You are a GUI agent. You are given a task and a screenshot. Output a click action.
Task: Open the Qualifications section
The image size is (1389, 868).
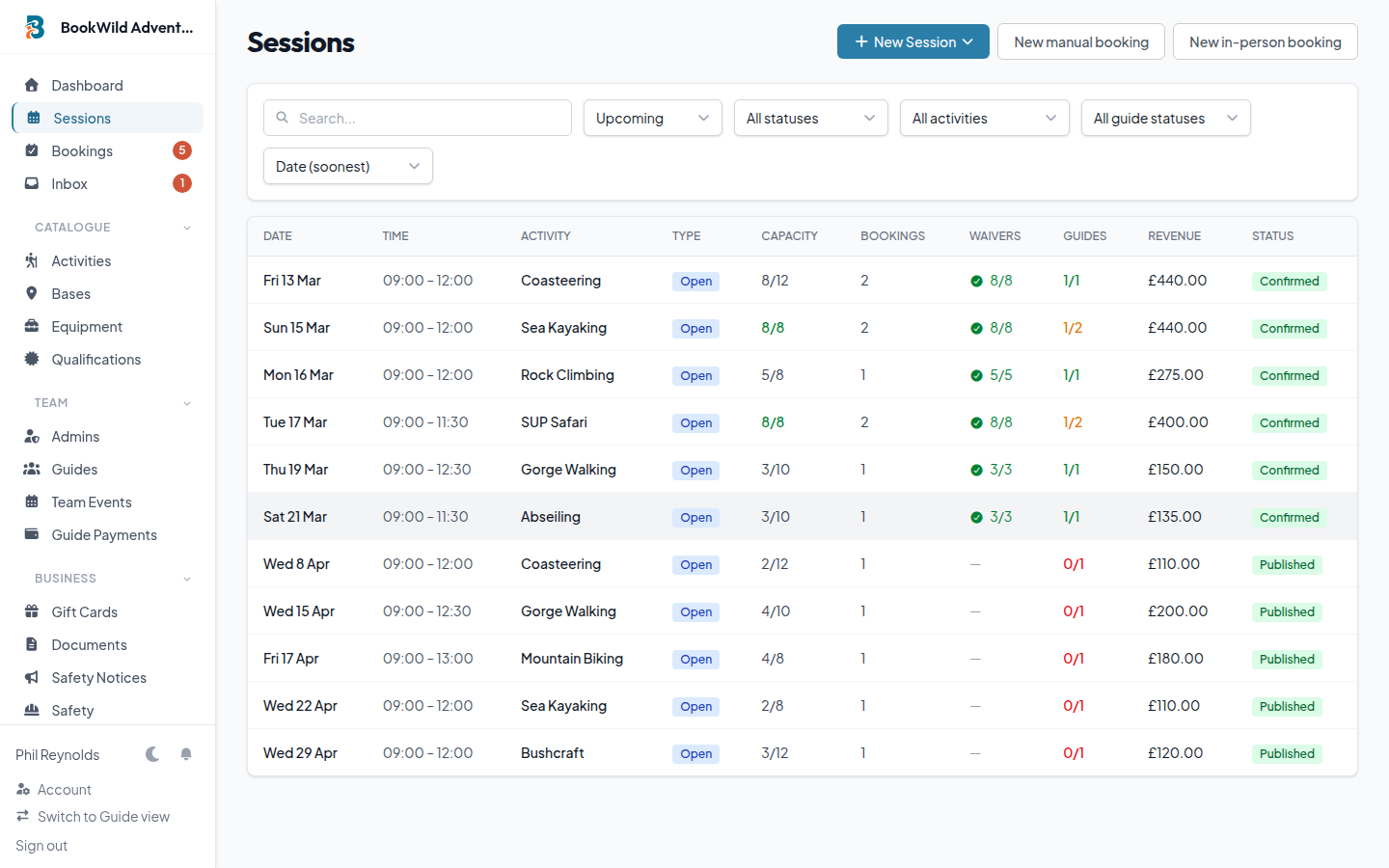point(33,359)
